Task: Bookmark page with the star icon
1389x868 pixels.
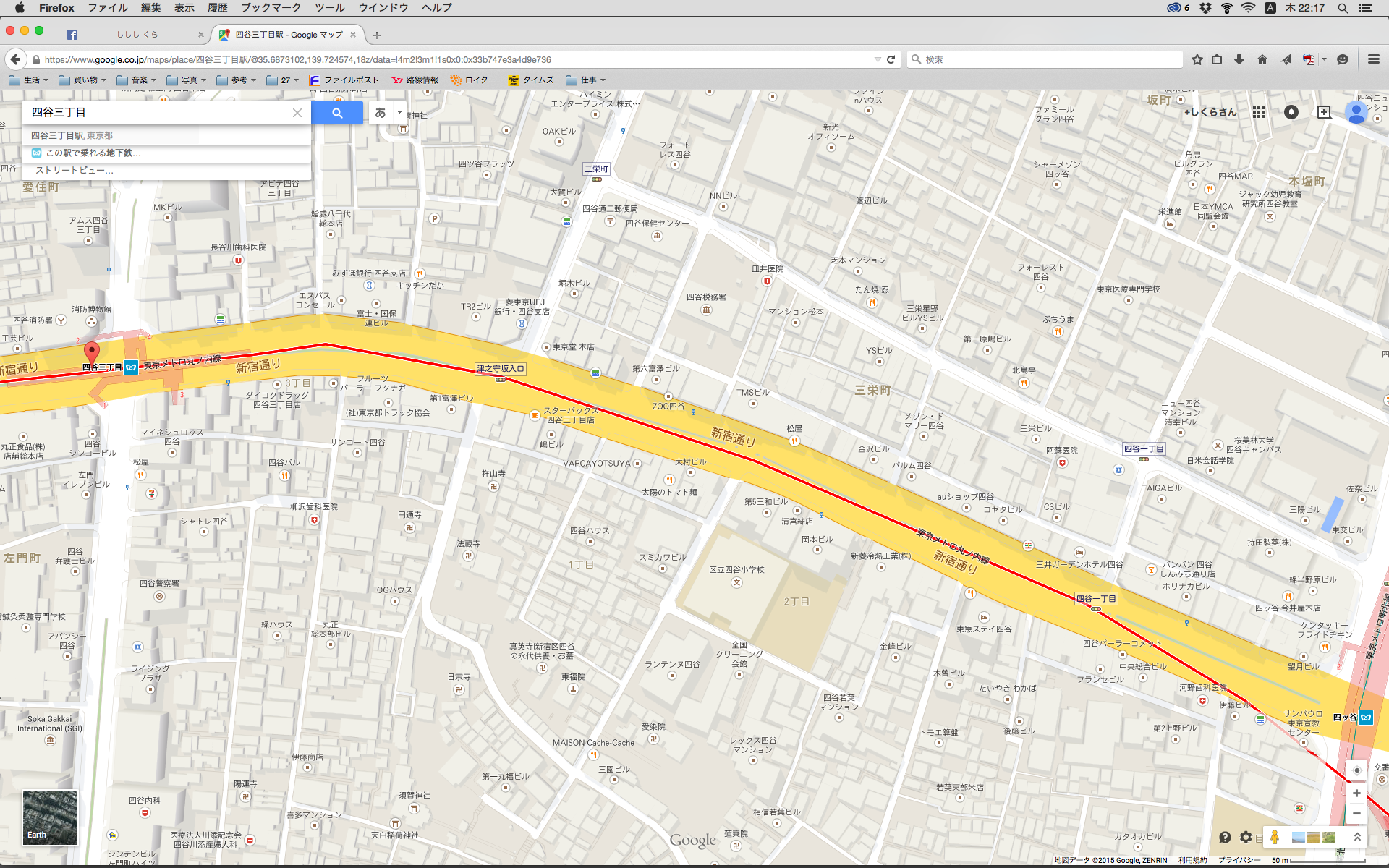Action: (1197, 59)
